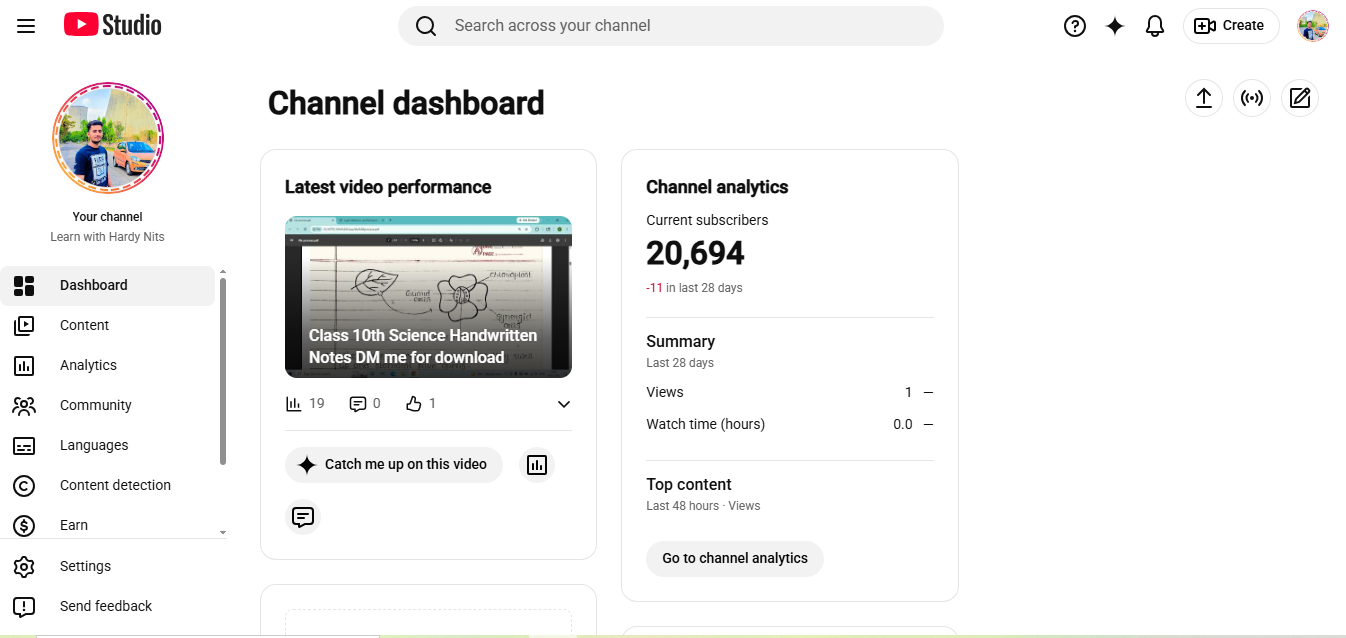Screen dimensions: 1346x638
Task: Open the hamburger navigation menu
Action: (26, 26)
